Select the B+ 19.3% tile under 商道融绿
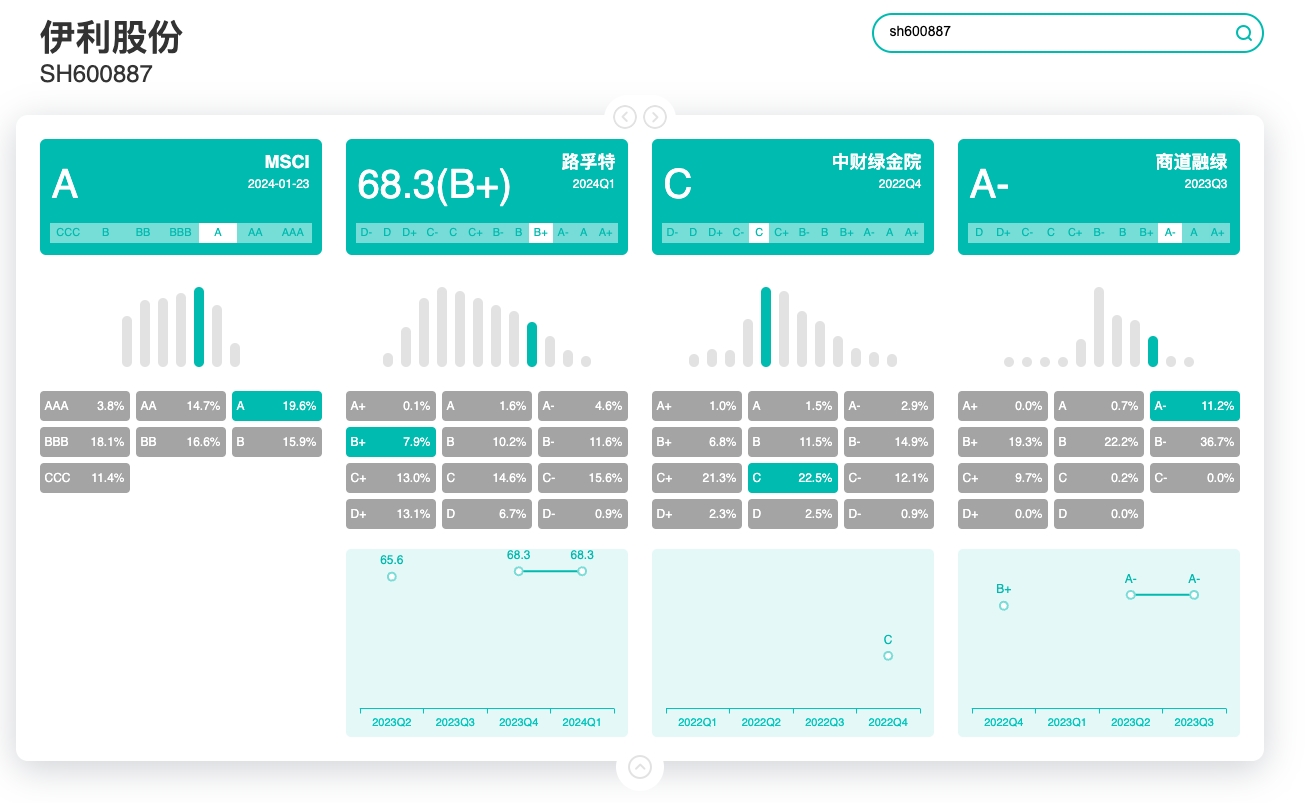The height and width of the screenshot is (803, 1314). click(x=1003, y=442)
